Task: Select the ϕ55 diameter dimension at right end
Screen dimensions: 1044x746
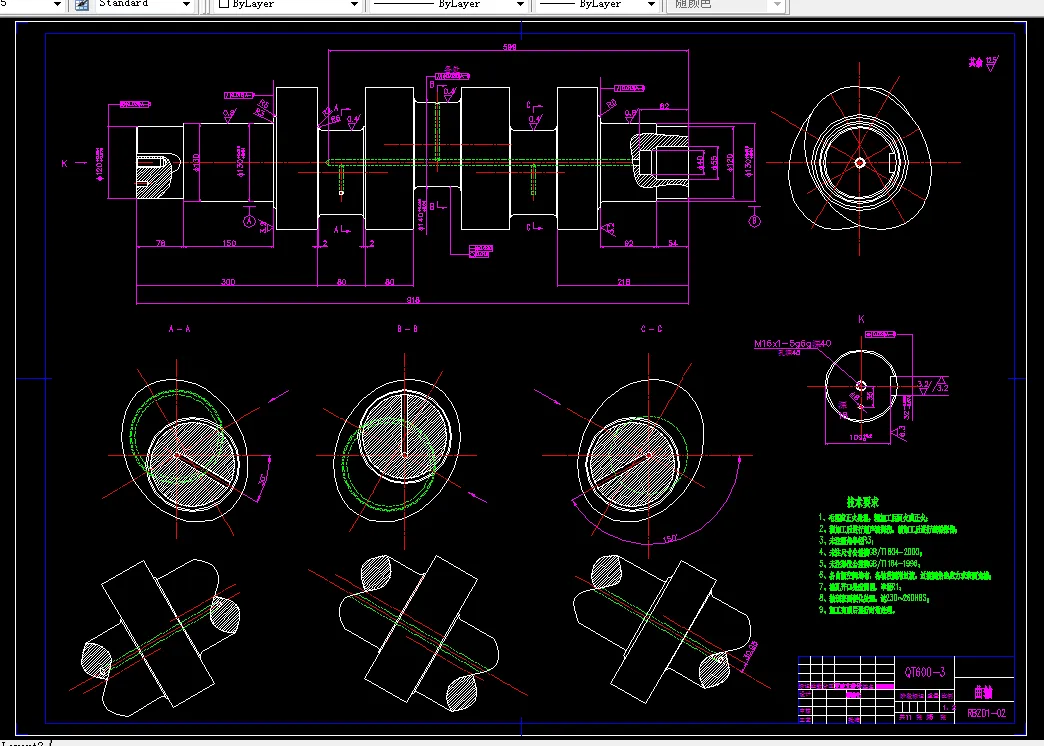Action: (x=714, y=163)
